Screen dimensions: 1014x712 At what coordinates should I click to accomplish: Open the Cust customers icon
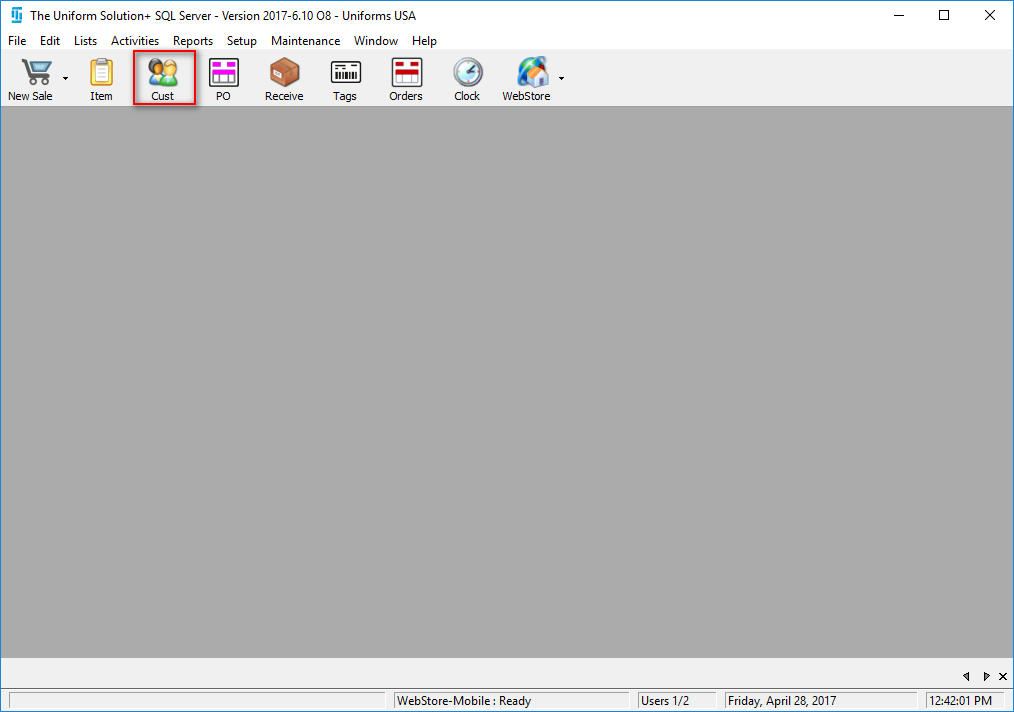pyautogui.click(x=163, y=73)
